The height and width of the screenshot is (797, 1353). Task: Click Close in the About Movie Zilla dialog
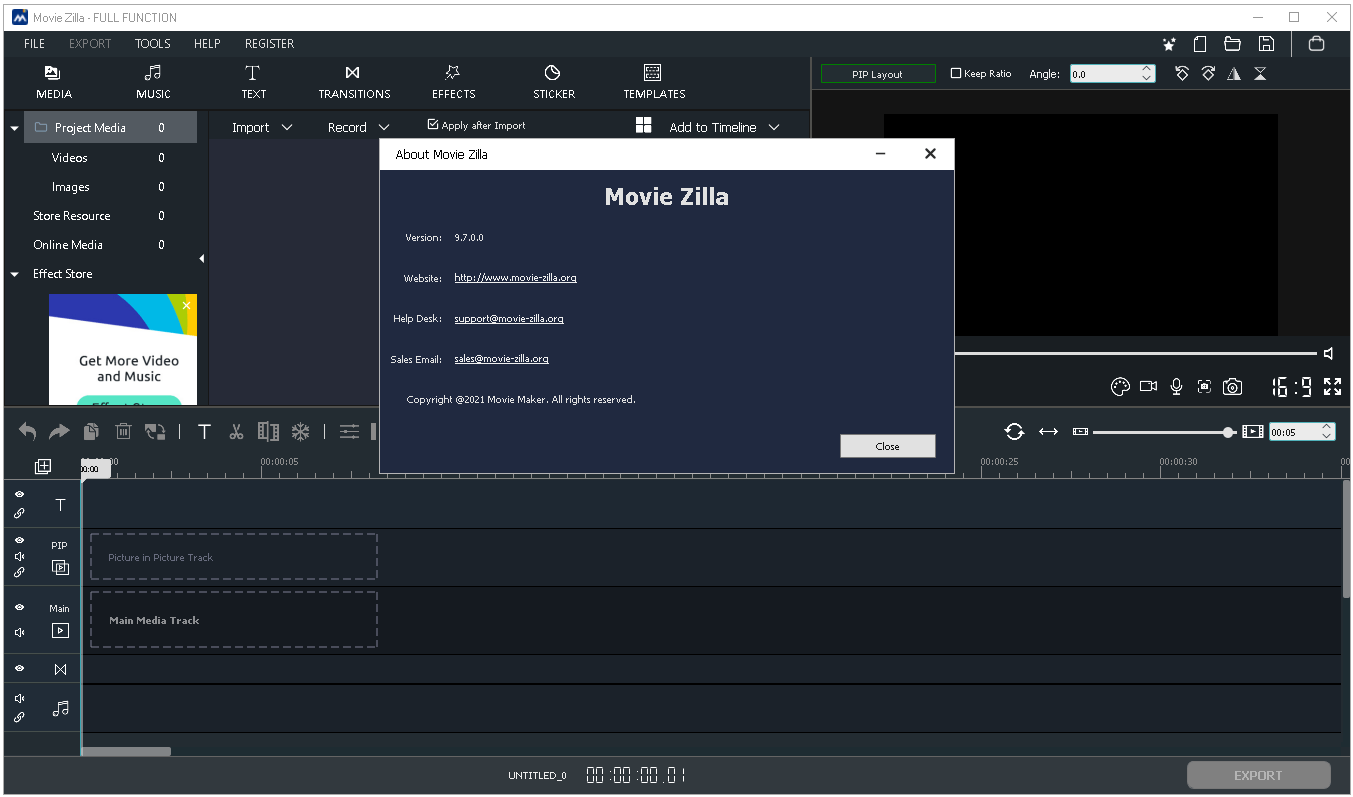coord(888,446)
